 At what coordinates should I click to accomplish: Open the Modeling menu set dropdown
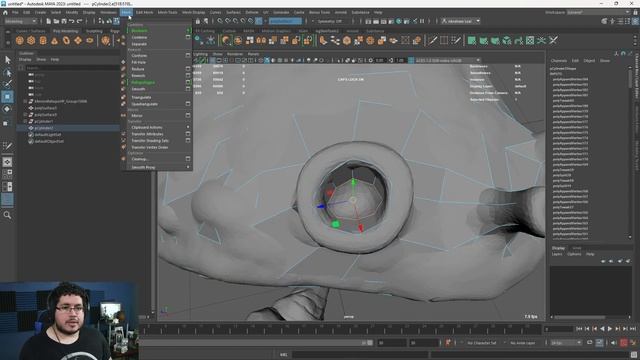[x=20, y=21]
